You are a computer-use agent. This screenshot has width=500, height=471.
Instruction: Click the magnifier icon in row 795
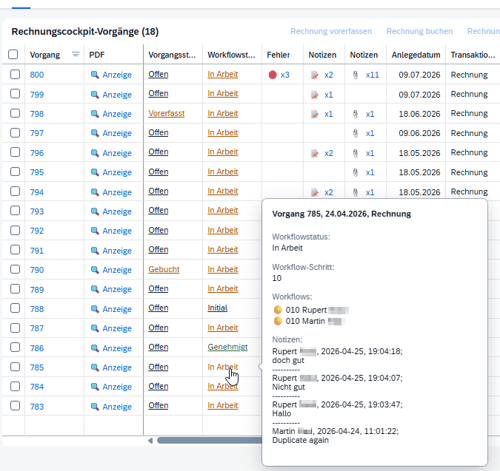coord(95,172)
